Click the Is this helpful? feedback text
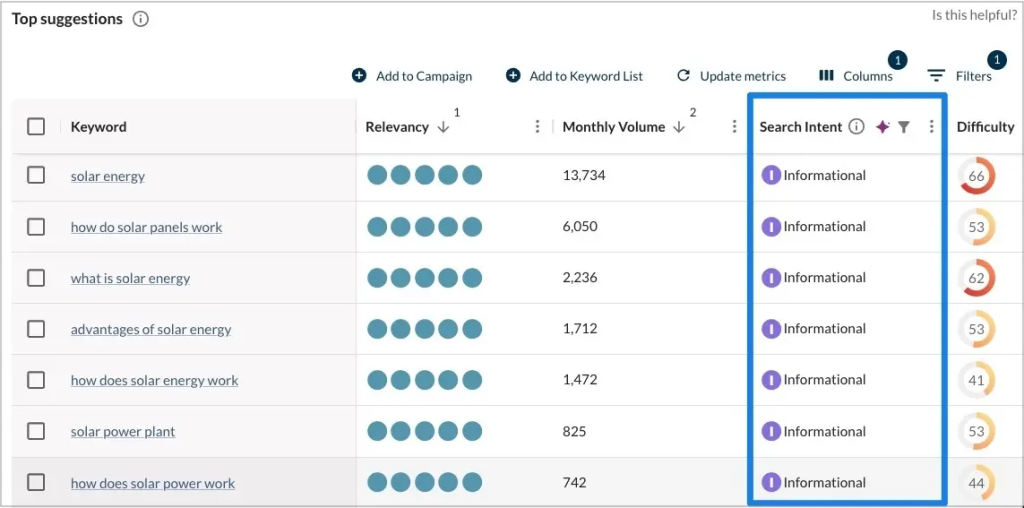 [974, 15]
